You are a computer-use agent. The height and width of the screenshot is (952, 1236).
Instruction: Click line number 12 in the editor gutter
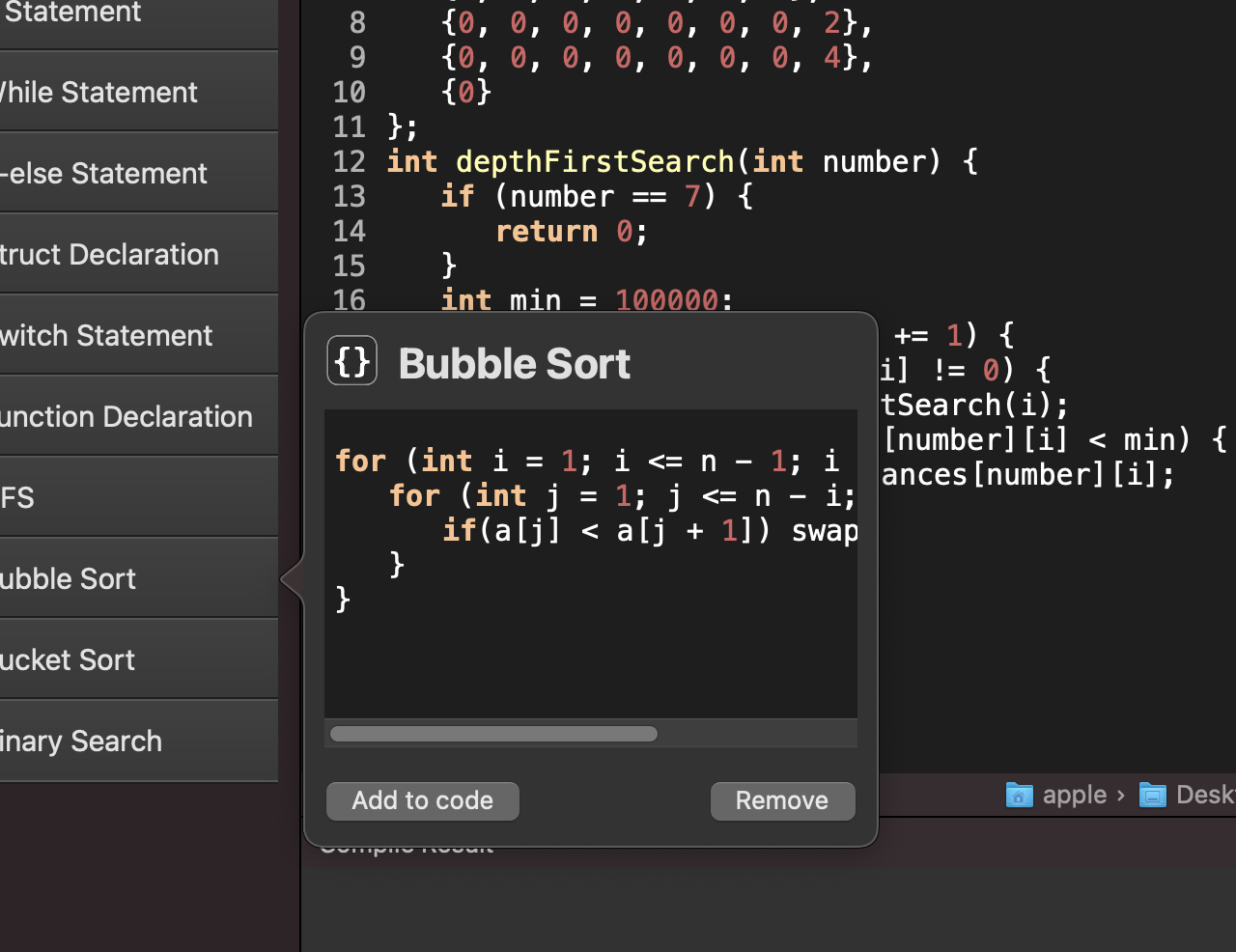coord(350,161)
